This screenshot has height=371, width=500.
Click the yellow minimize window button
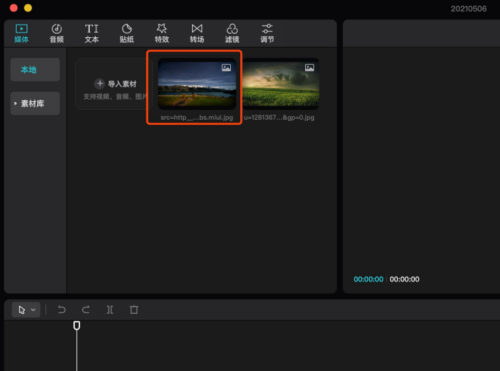[x=28, y=8]
